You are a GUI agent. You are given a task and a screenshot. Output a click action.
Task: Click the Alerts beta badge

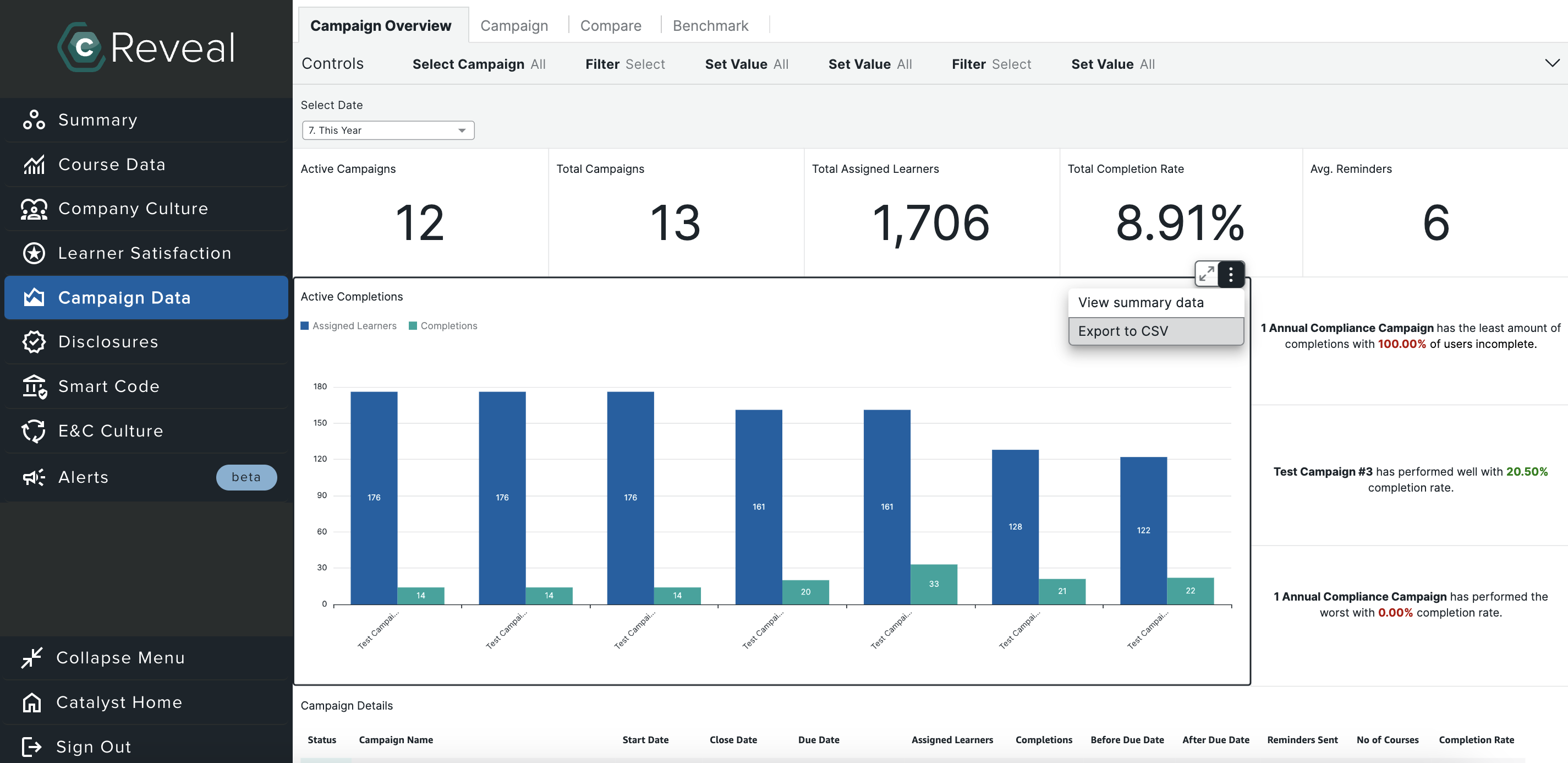coord(246,477)
